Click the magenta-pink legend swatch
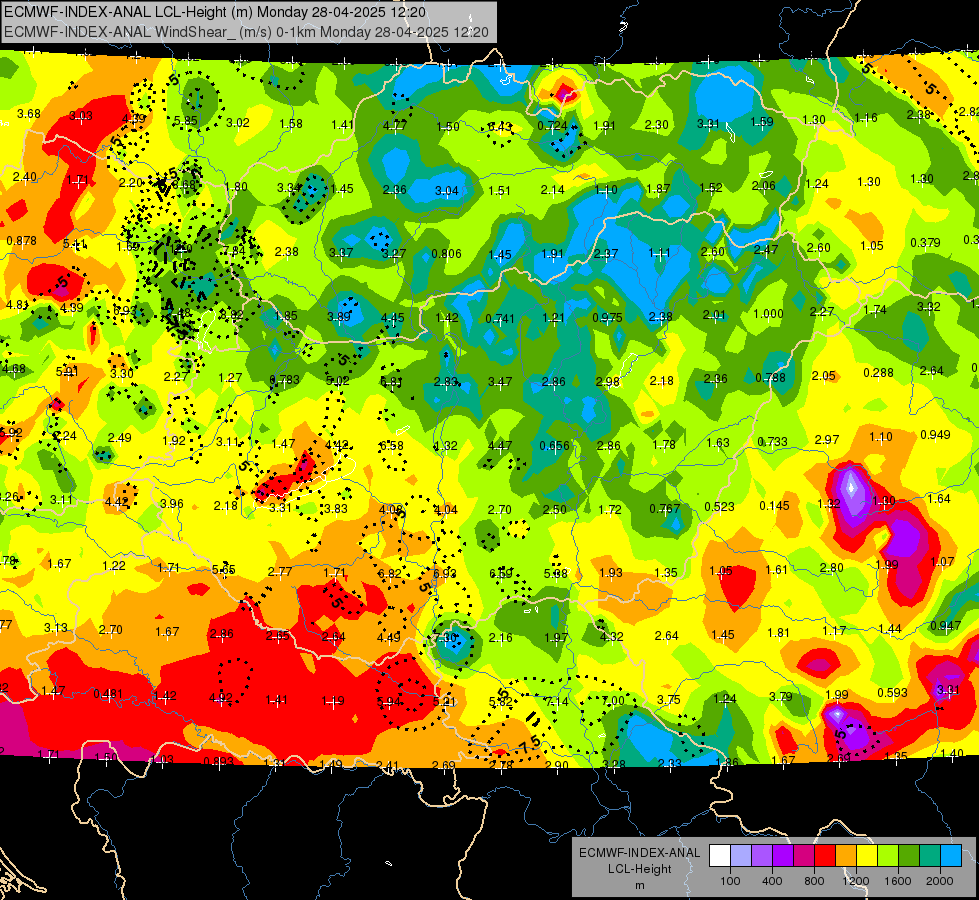This screenshot has height=900, width=979. point(804,855)
